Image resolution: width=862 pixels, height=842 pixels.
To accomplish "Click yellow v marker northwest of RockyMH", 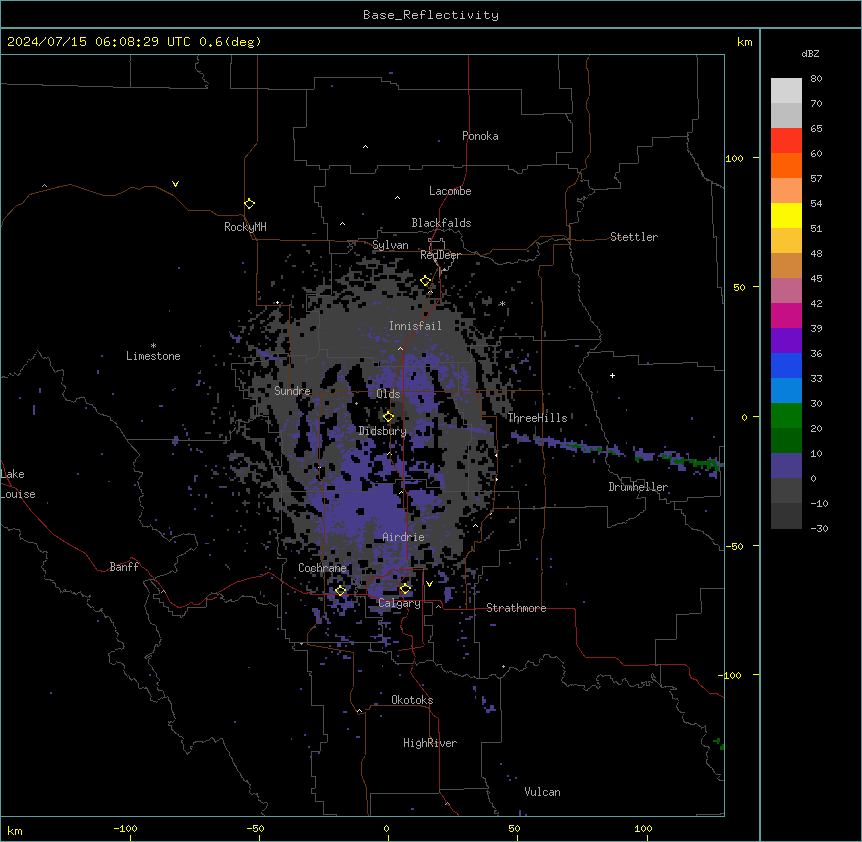I will 175,184.
